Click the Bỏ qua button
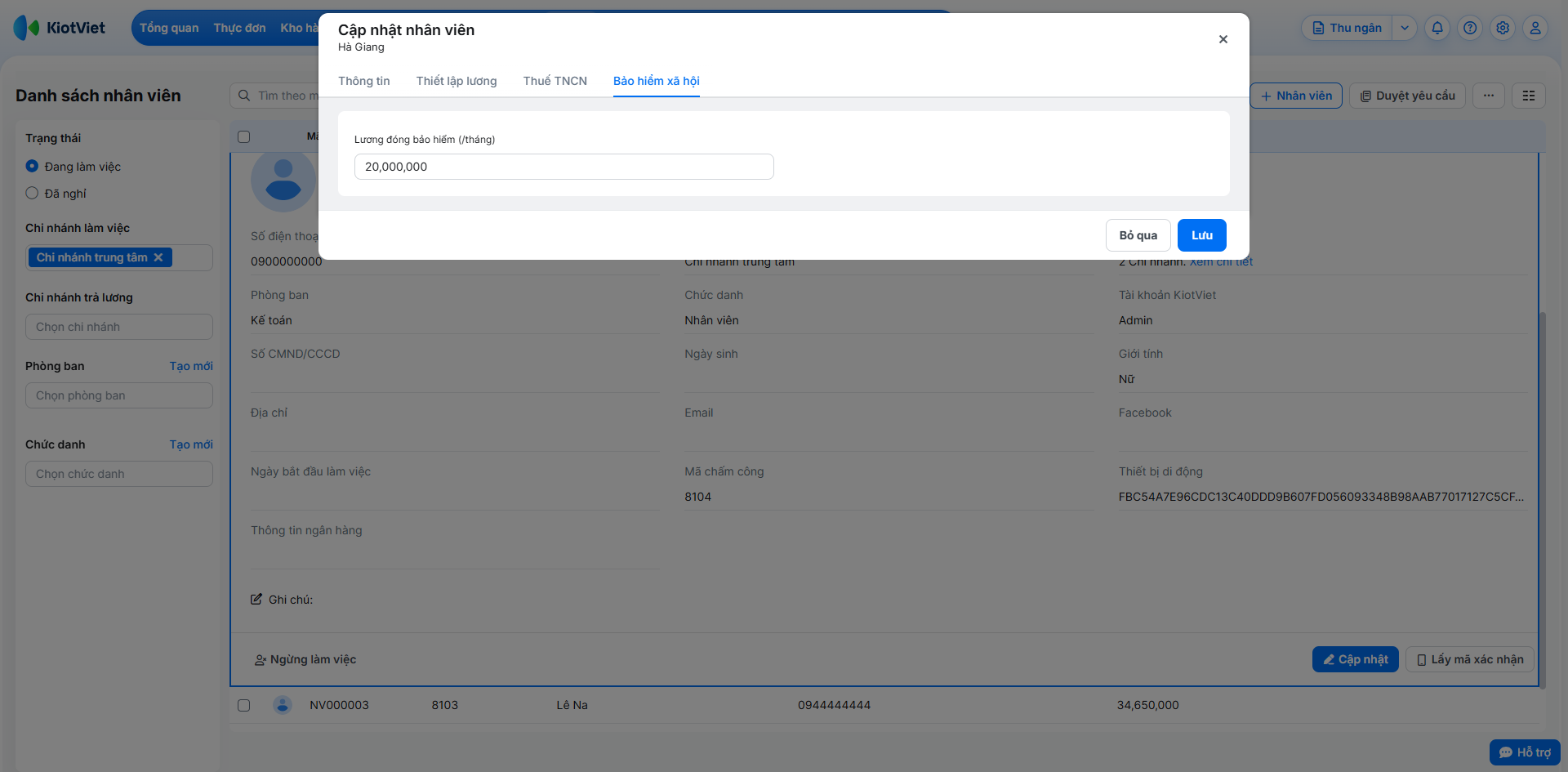 (x=1138, y=235)
